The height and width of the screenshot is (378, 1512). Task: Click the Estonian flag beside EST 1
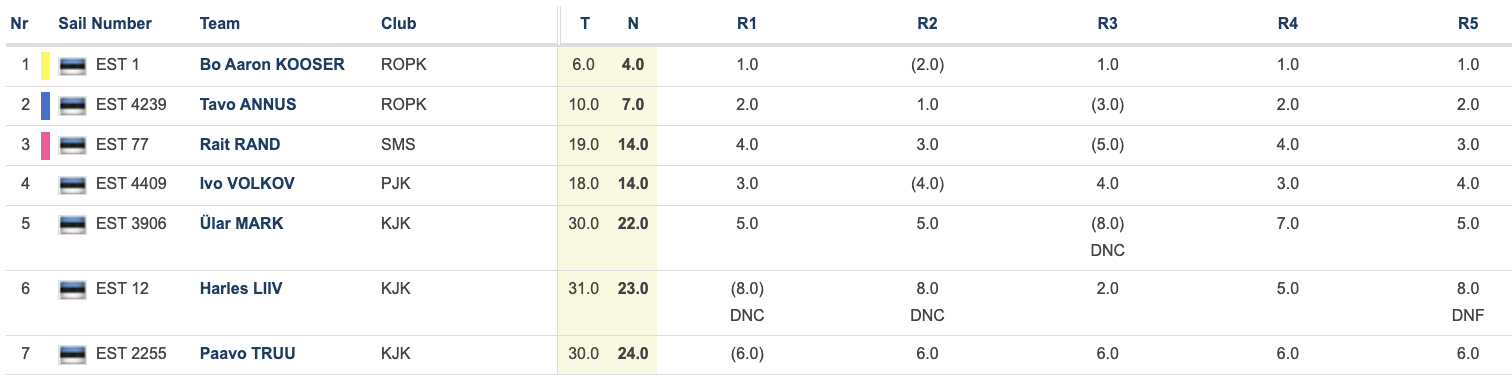[x=72, y=66]
